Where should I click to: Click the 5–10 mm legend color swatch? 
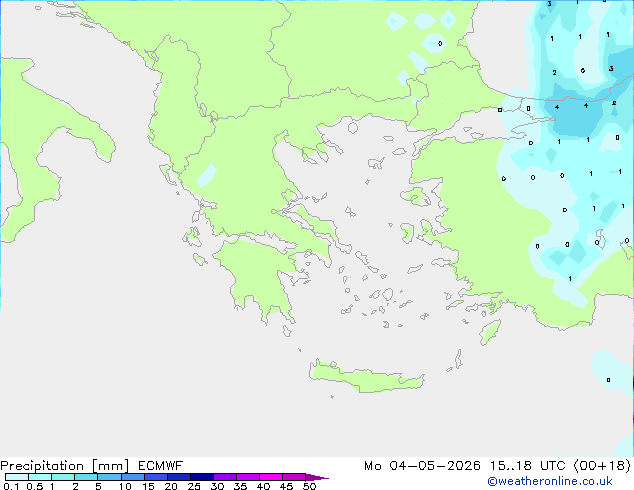[110, 477]
